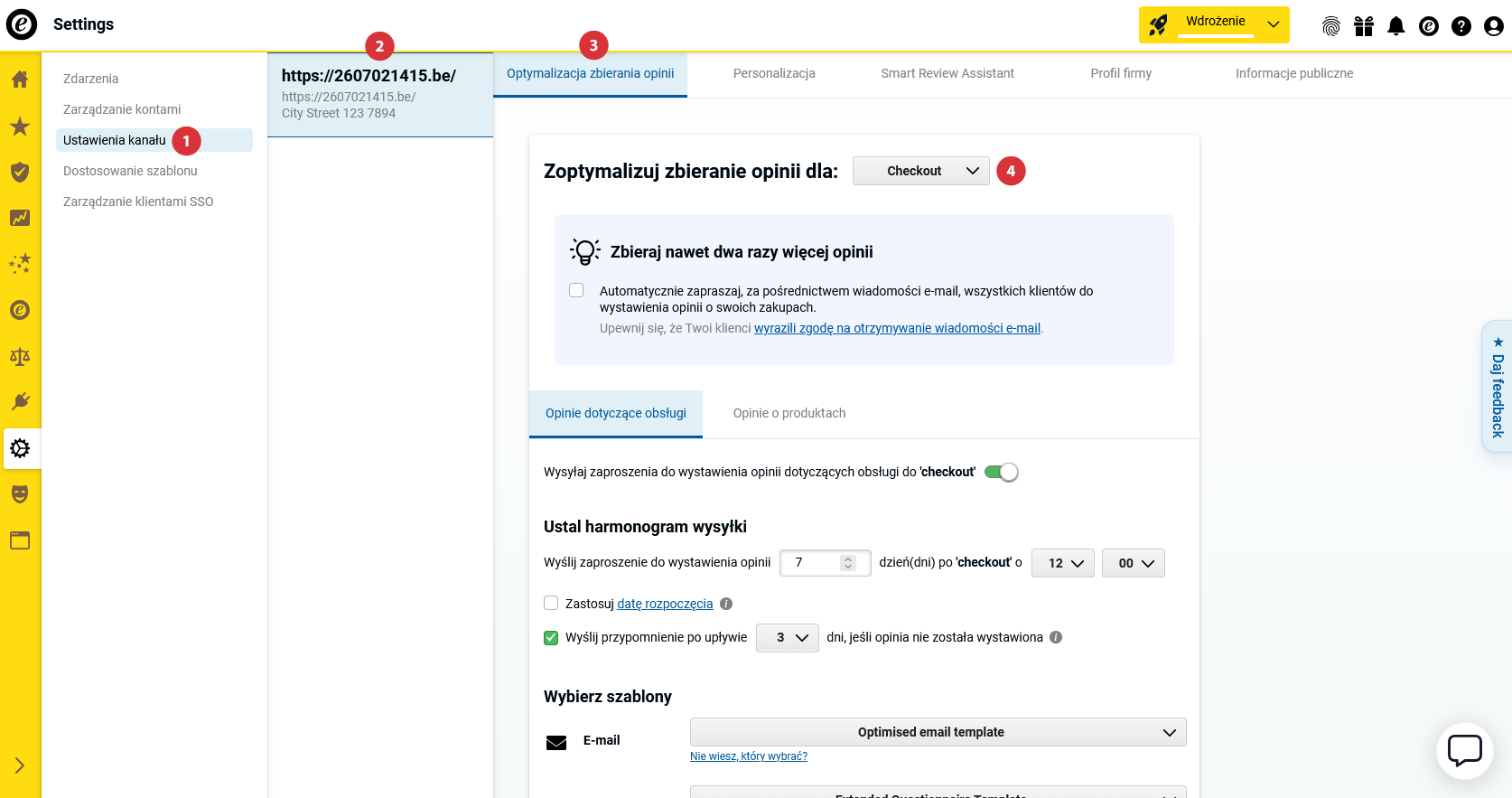Open the Checkout dropdown

point(921,171)
